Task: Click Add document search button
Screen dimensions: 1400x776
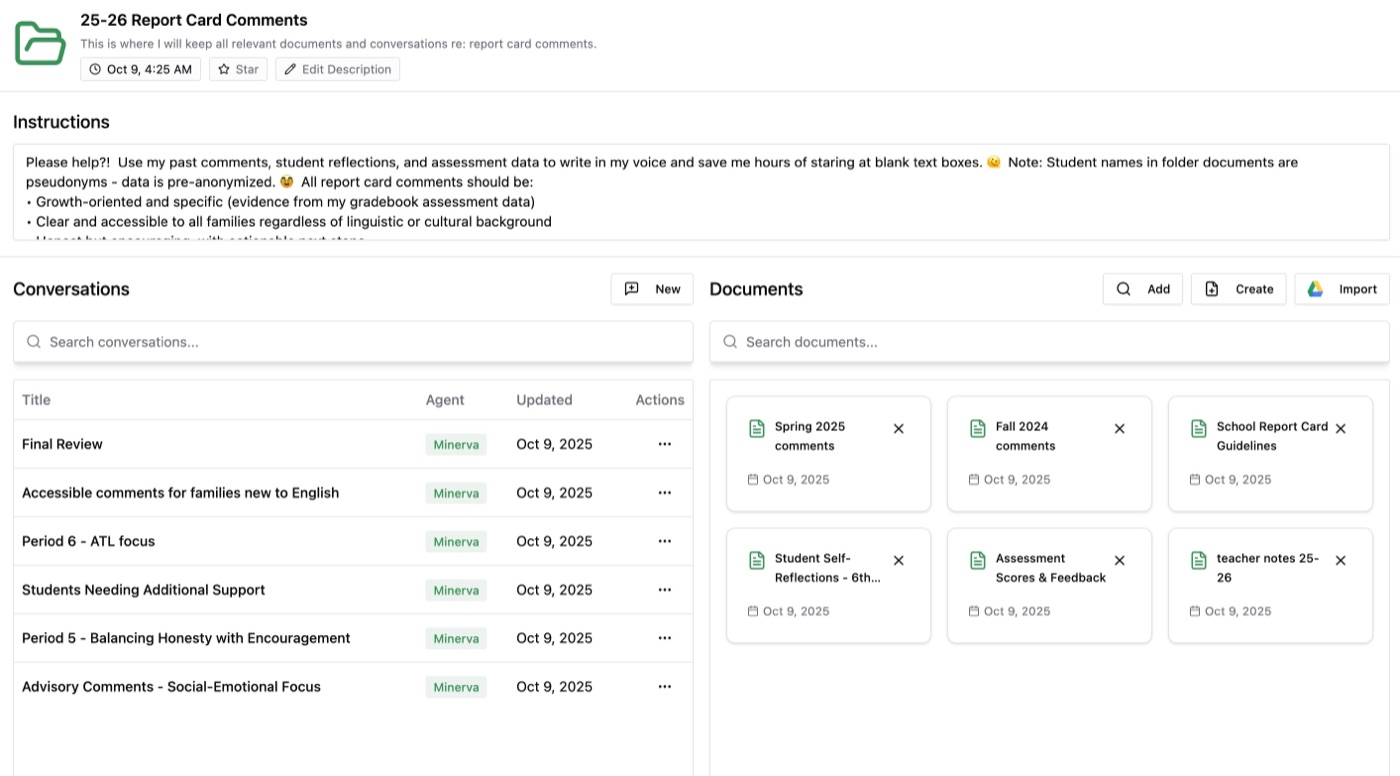Action: point(1142,289)
